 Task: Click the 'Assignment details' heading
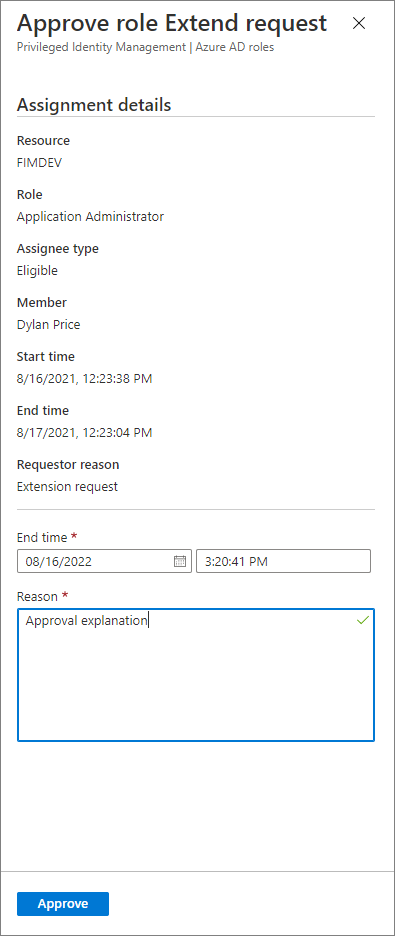point(94,105)
